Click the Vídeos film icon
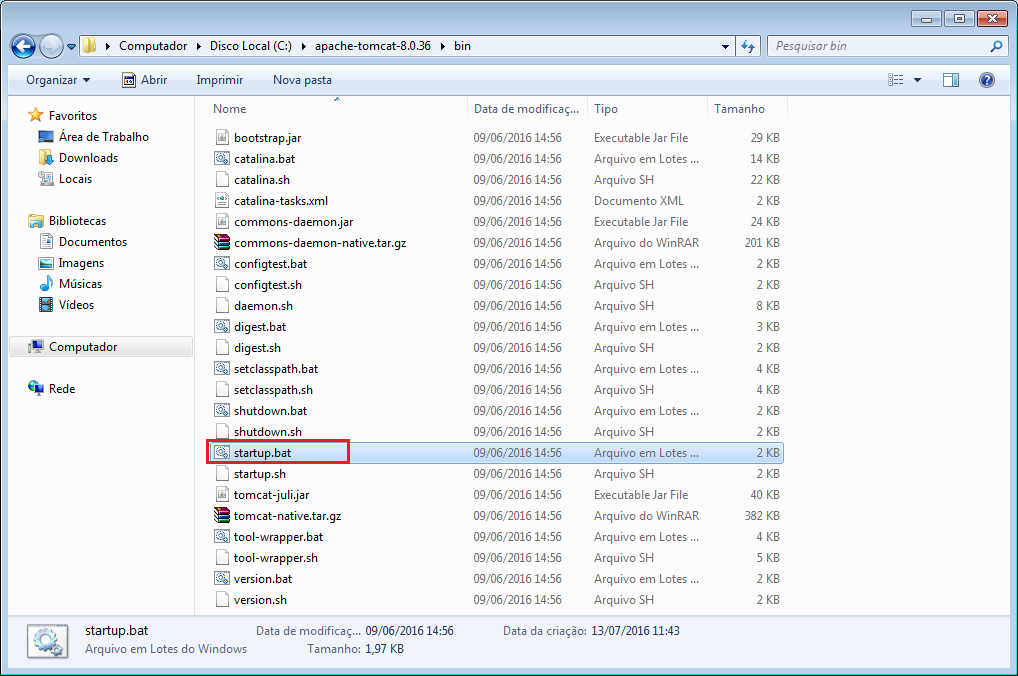Image resolution: width=1018 pixels, height=676 pixels. coord(46,305)
